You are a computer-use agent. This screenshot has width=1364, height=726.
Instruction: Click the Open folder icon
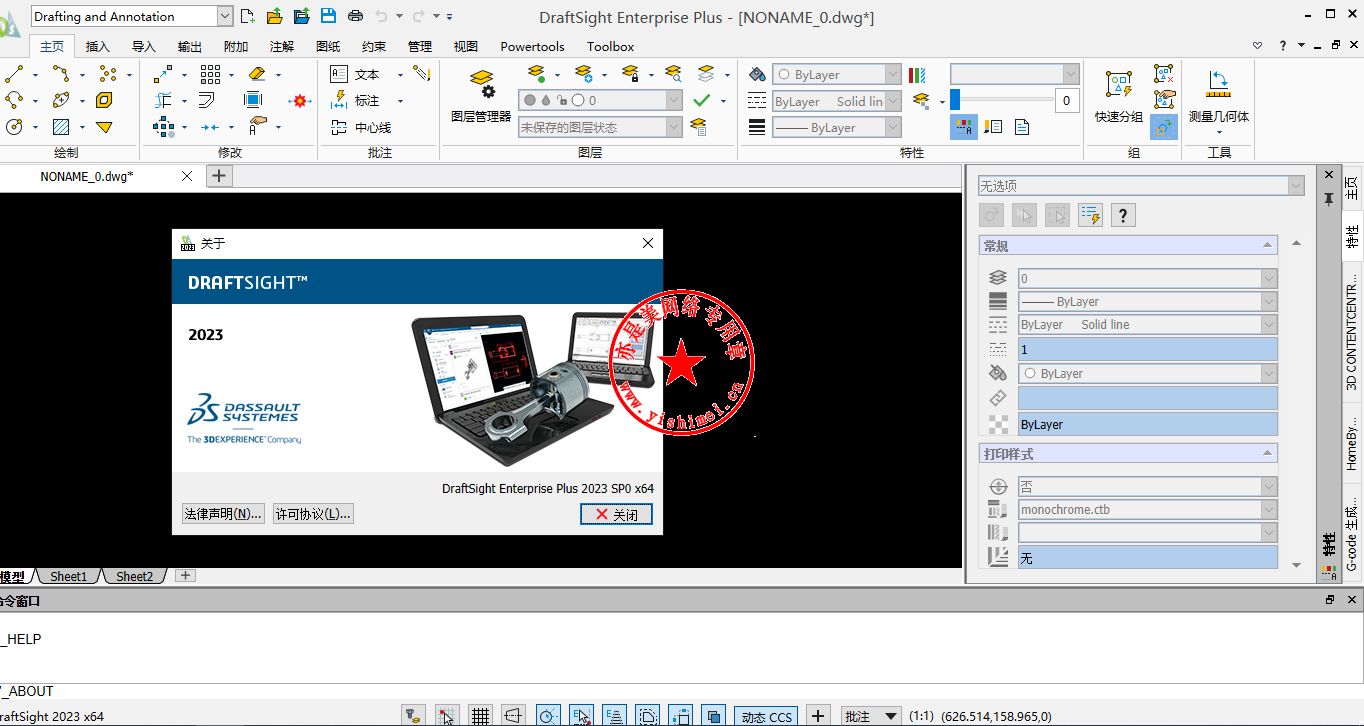point(274,16)
